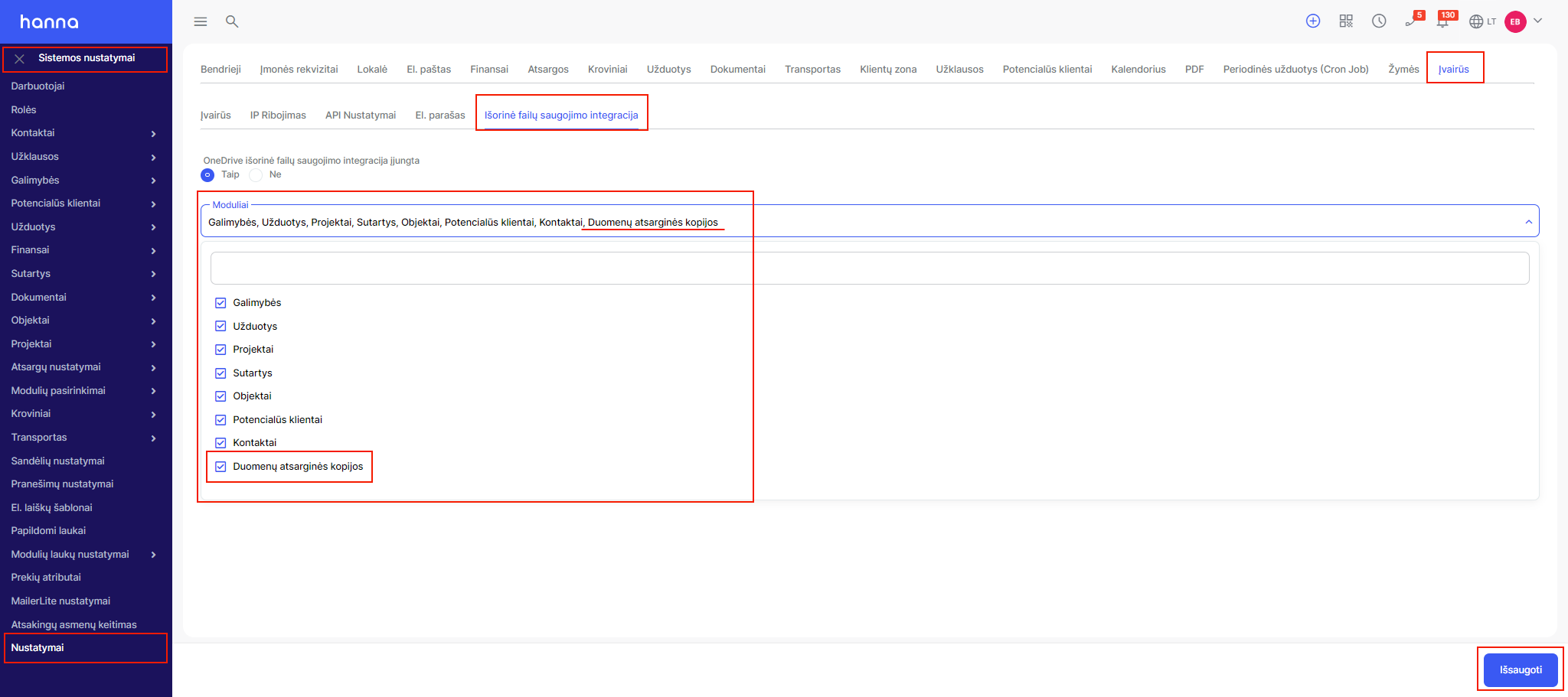Open the QR code icon
The height and width of the screenshot is (697, 1568).
[1346, 21]
